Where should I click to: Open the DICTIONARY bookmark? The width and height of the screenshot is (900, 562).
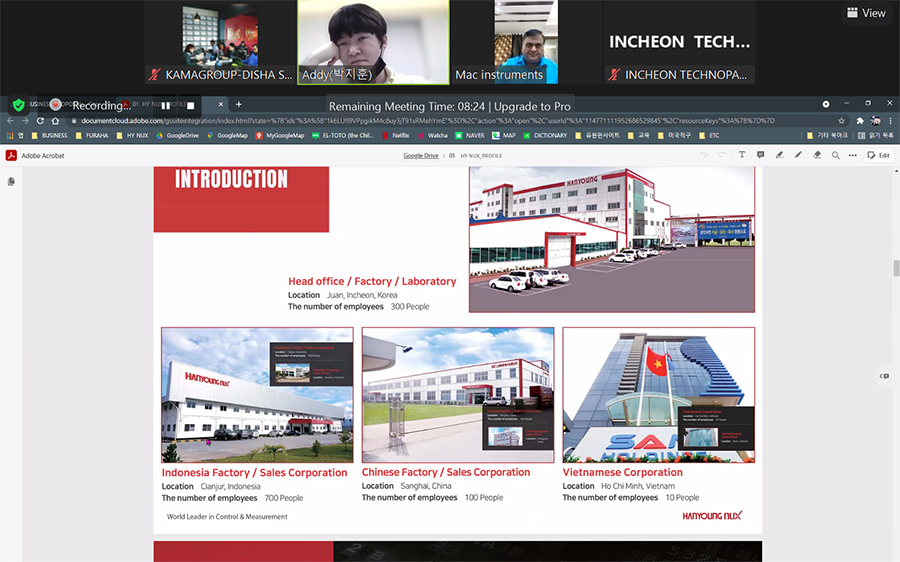[x=545, y=135]
